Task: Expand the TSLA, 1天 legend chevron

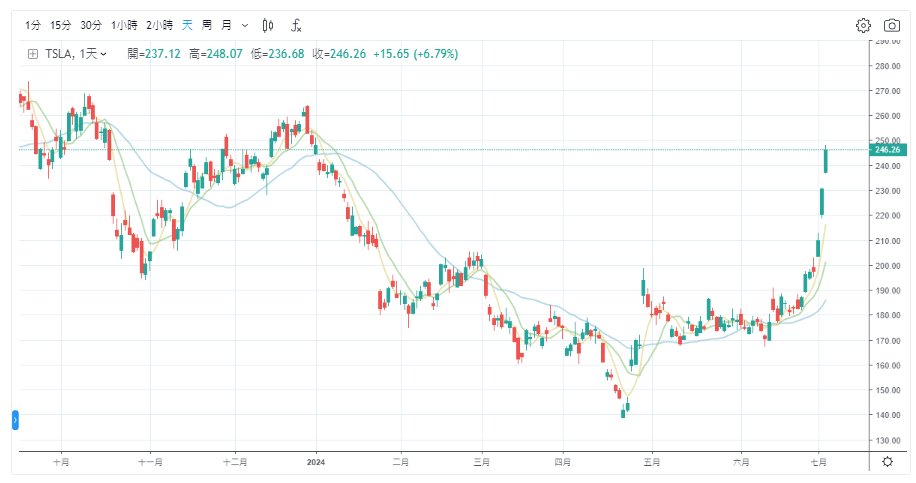Action: [104, 54]
